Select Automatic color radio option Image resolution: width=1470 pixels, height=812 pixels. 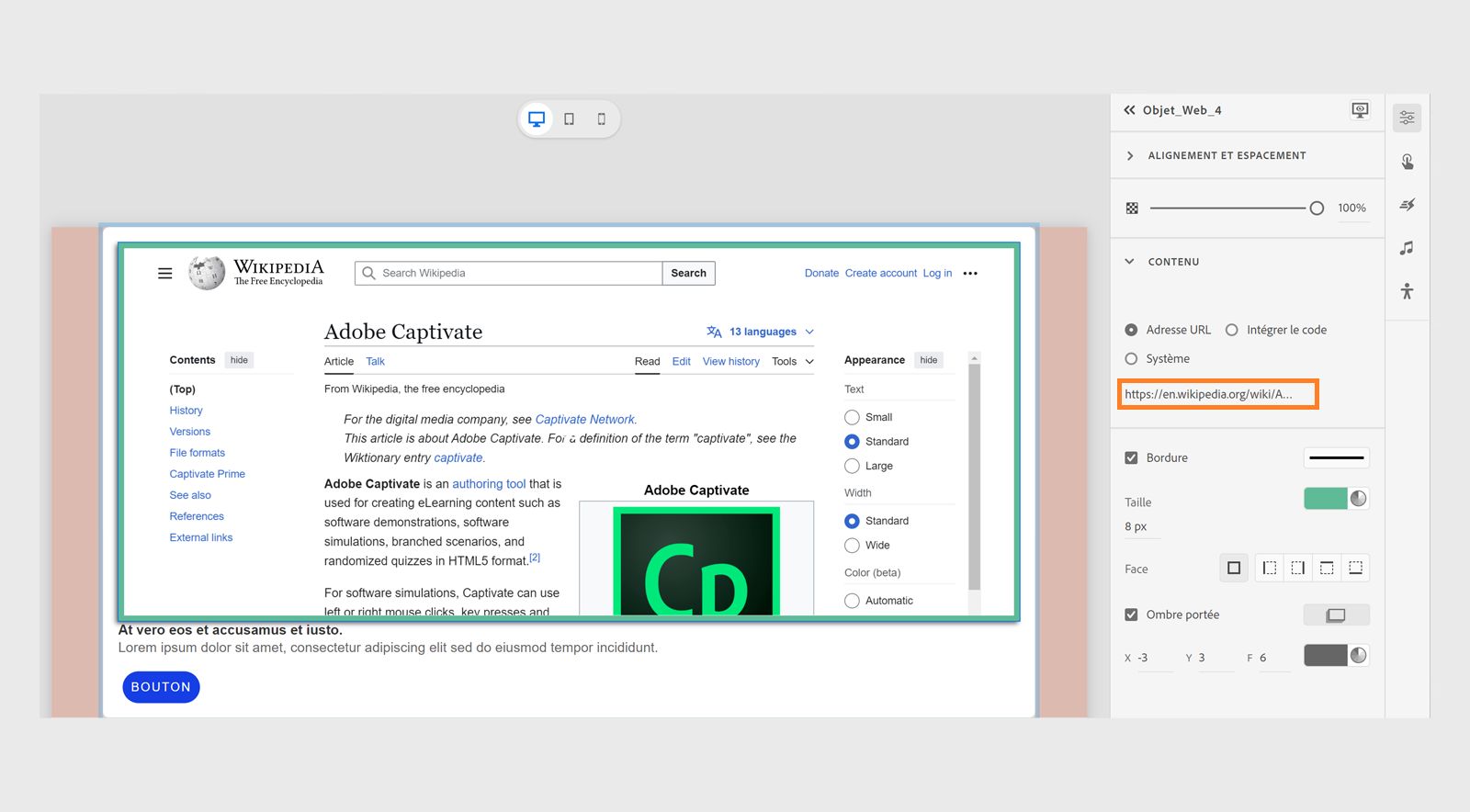pos(852,601)
